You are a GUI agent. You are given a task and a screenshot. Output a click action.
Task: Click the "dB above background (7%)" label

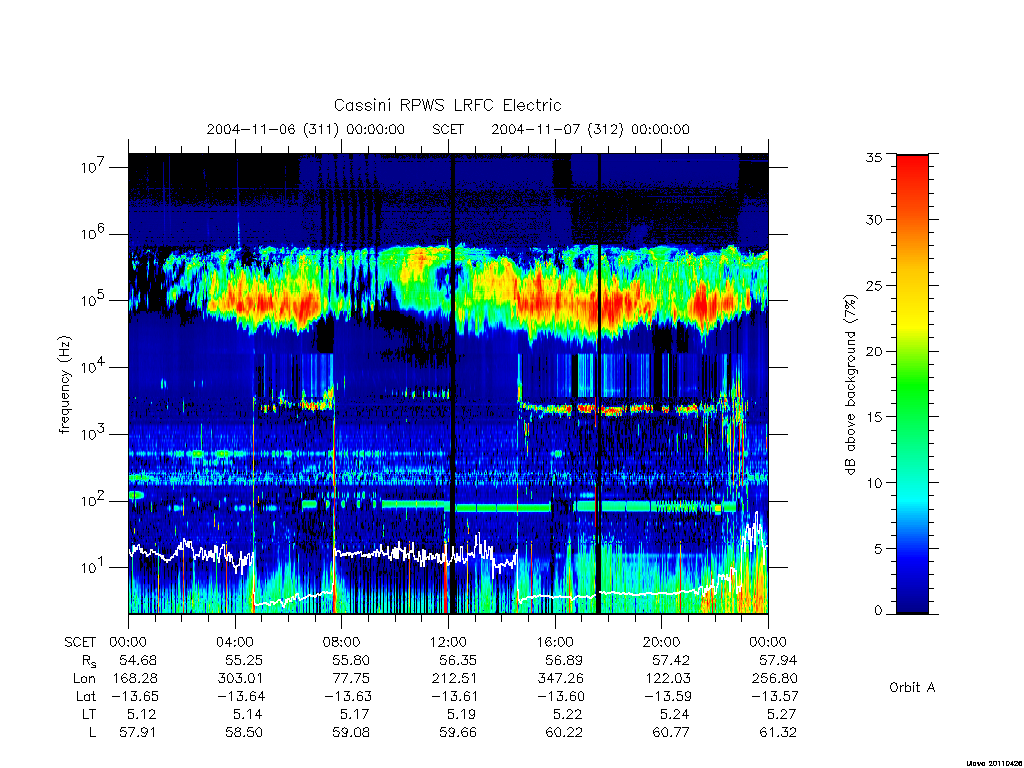pyautogui.click(x=850, y=385)
